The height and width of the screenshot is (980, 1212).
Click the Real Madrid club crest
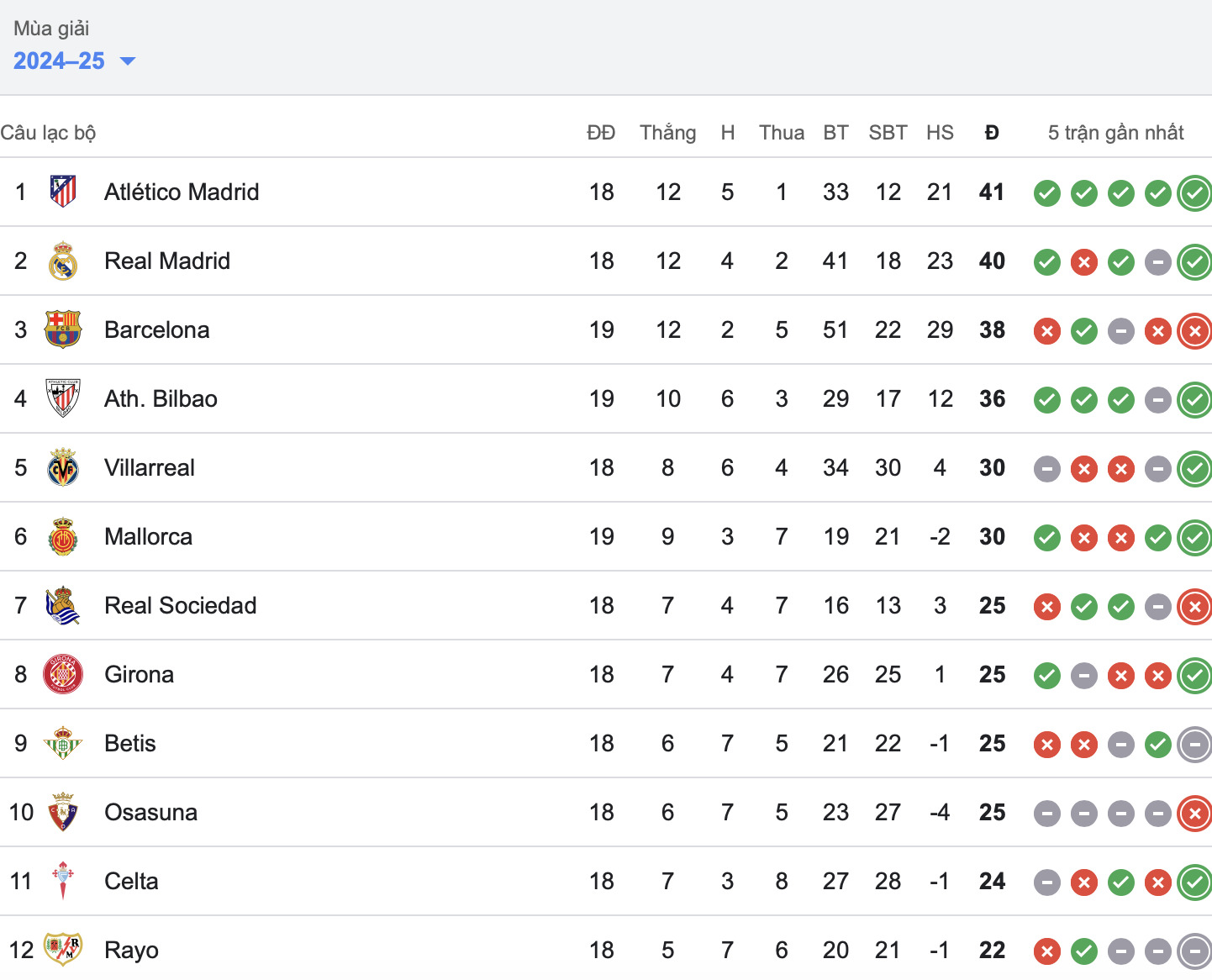(63, 261)
